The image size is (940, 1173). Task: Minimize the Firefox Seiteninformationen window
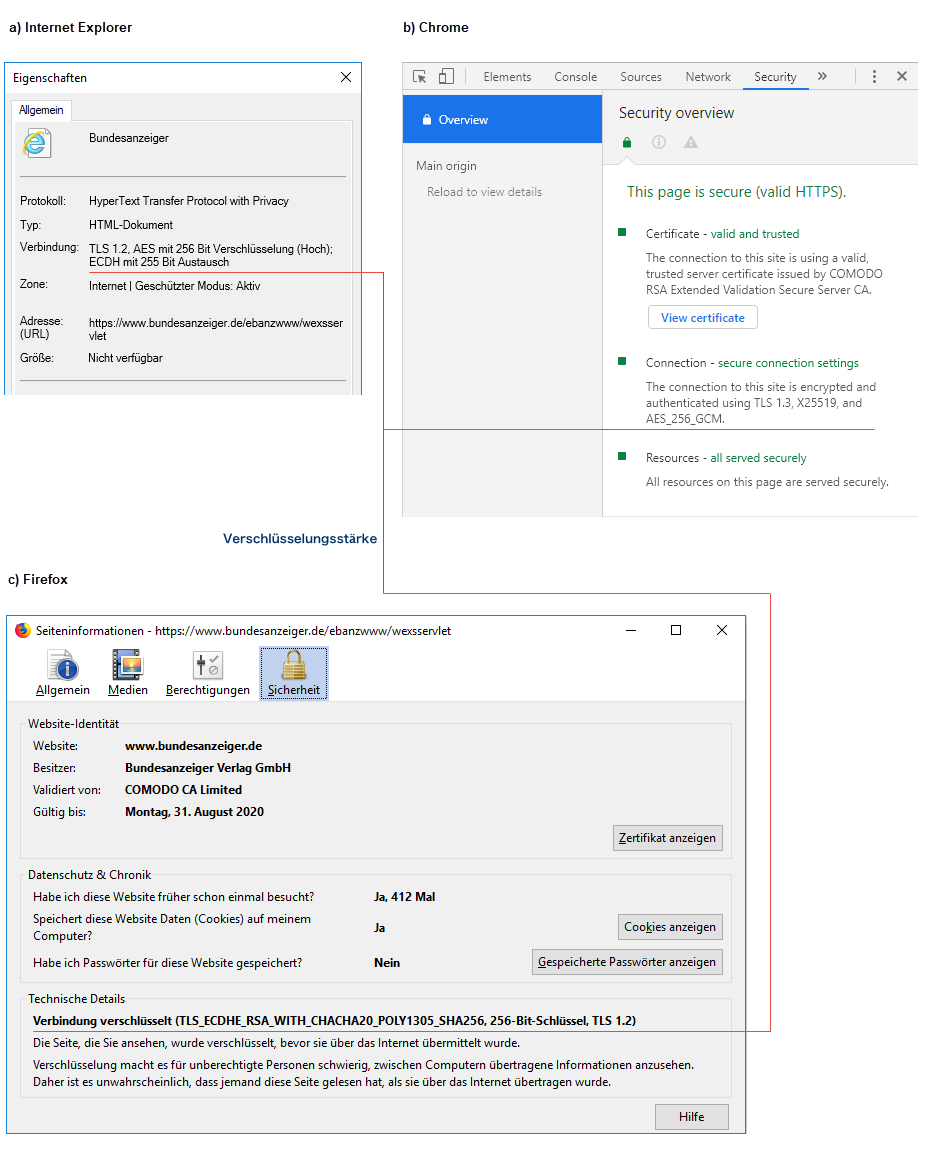coord(631,630)
